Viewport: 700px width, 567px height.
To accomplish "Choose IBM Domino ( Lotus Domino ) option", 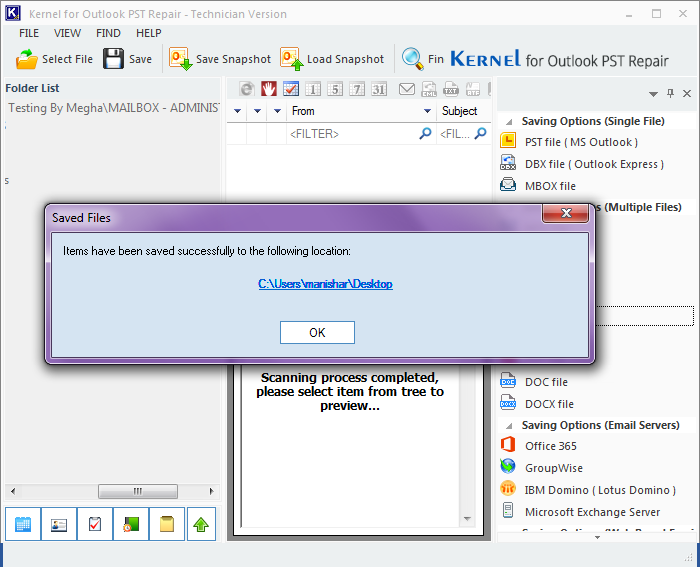I will (600, 490).
